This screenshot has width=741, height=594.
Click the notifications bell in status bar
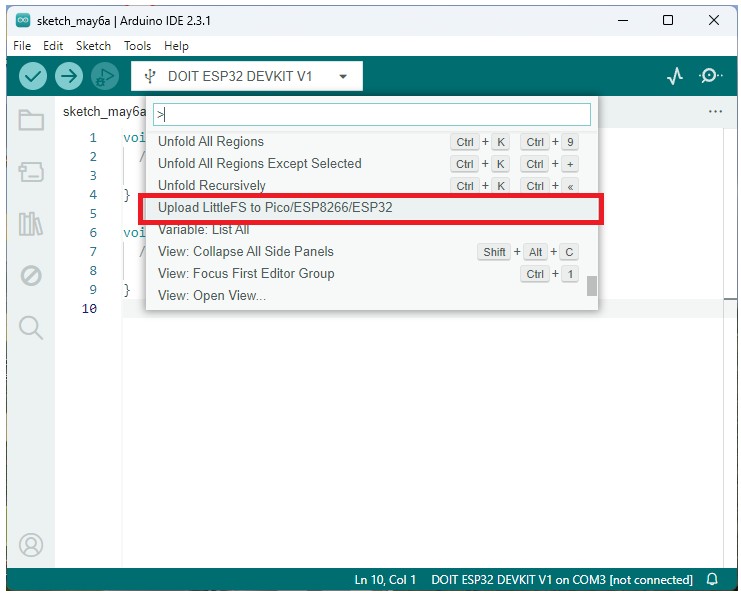(x=712, y=580)
